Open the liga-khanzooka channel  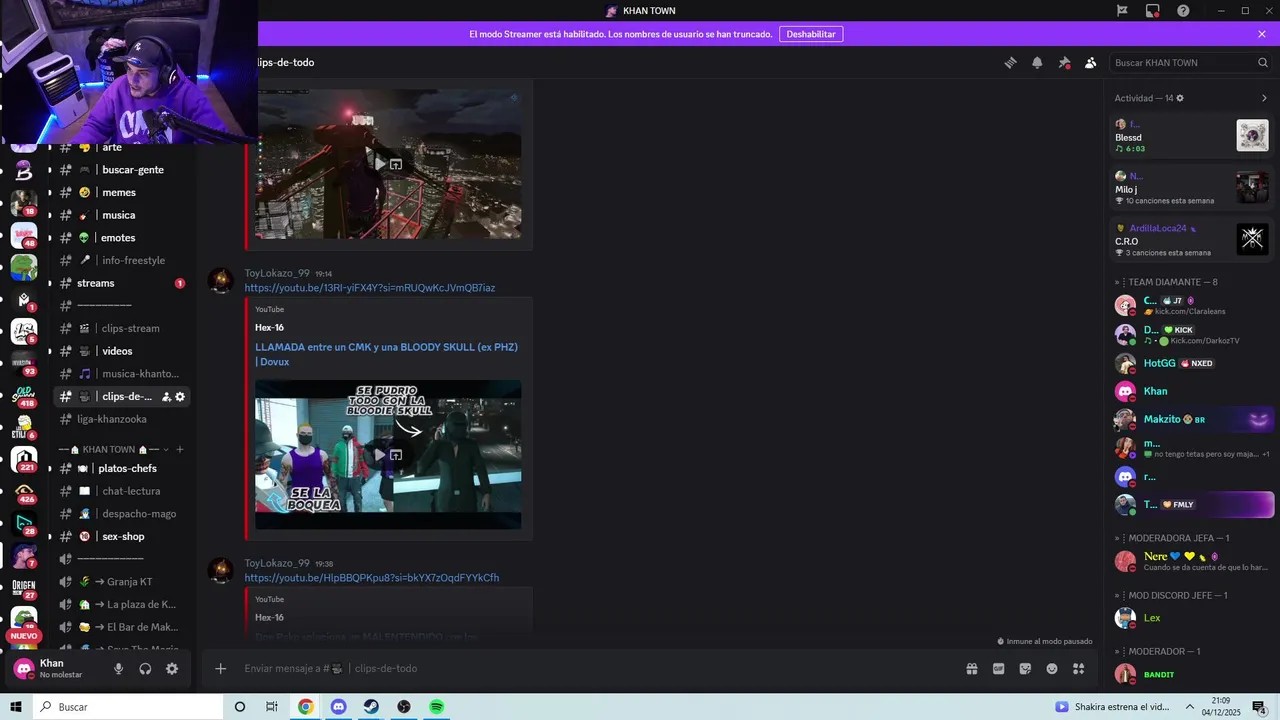click(121, 419)
